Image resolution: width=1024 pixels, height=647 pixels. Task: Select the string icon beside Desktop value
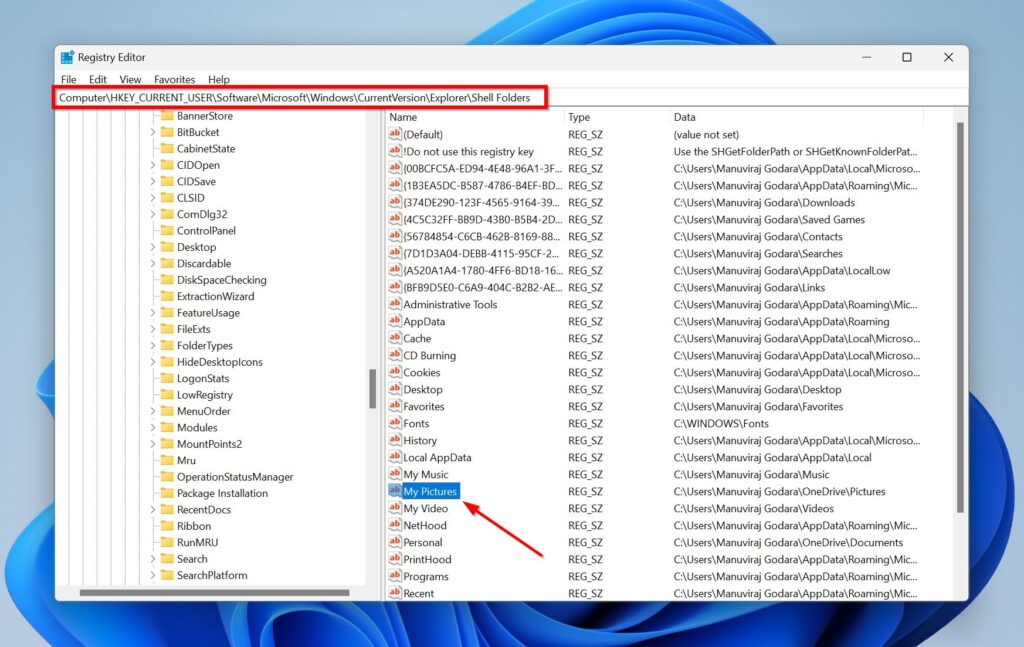[x=397, y=389]
